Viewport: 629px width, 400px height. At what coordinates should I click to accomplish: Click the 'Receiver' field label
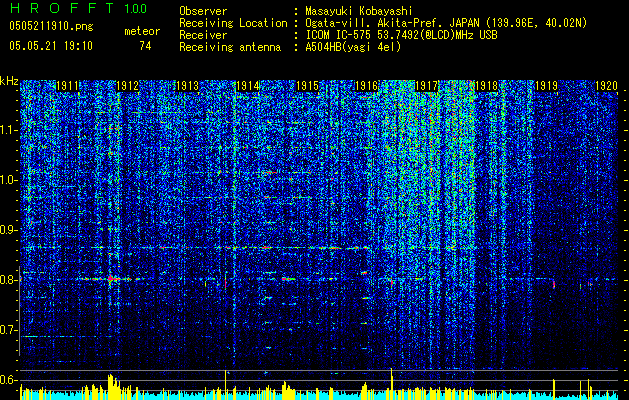(x=203, y=35)
